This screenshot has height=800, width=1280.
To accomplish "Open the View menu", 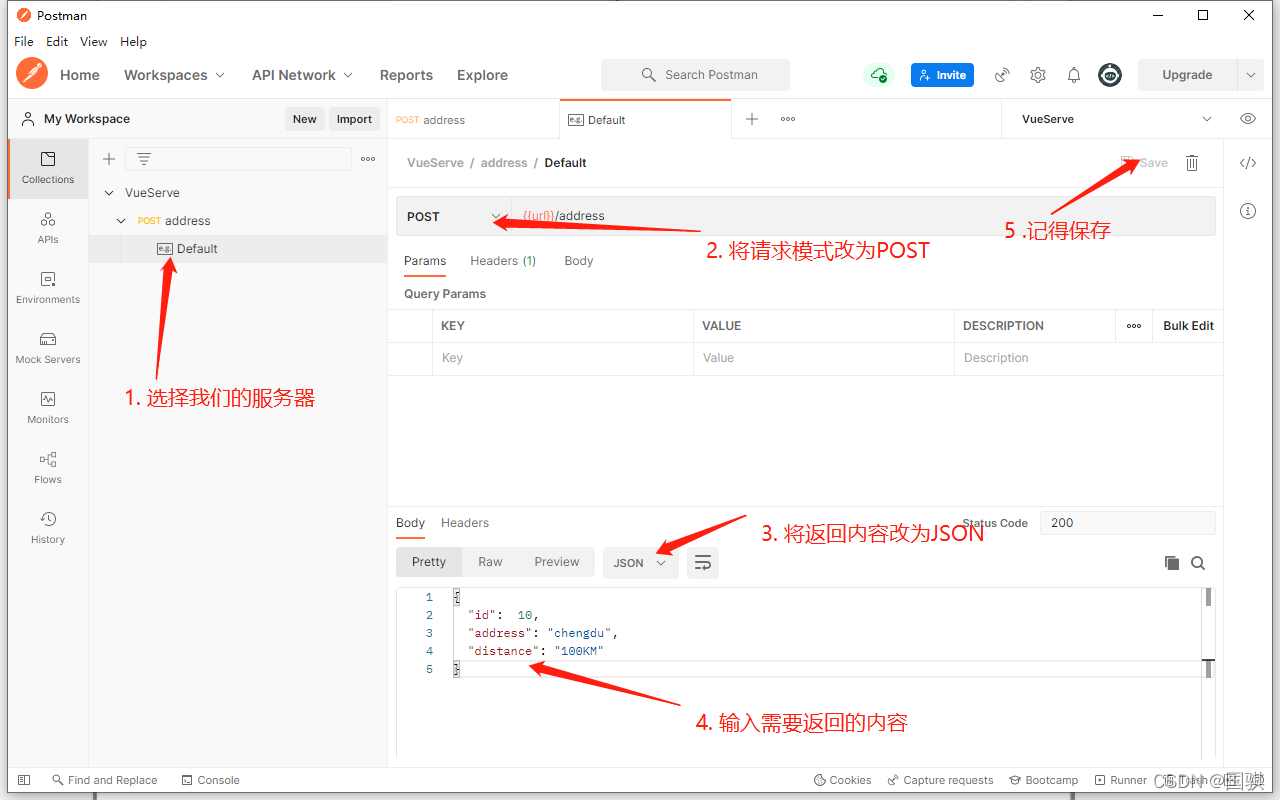I will [94, 42].
